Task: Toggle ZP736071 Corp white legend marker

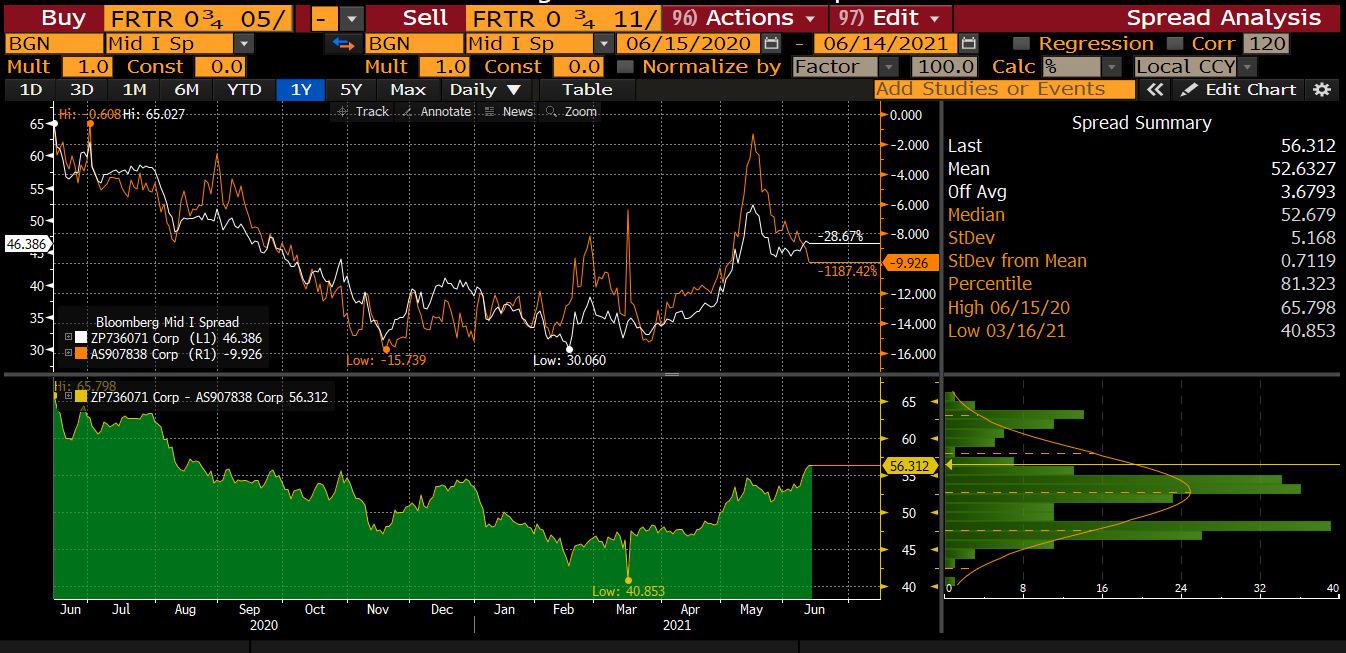Action: tap(82, 338)
